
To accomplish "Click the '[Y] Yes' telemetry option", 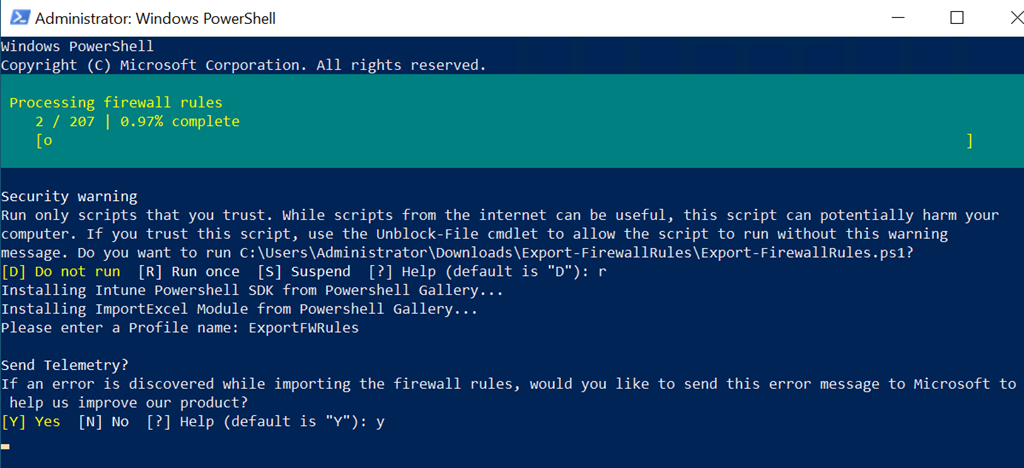I will click(x=31, y=422).
